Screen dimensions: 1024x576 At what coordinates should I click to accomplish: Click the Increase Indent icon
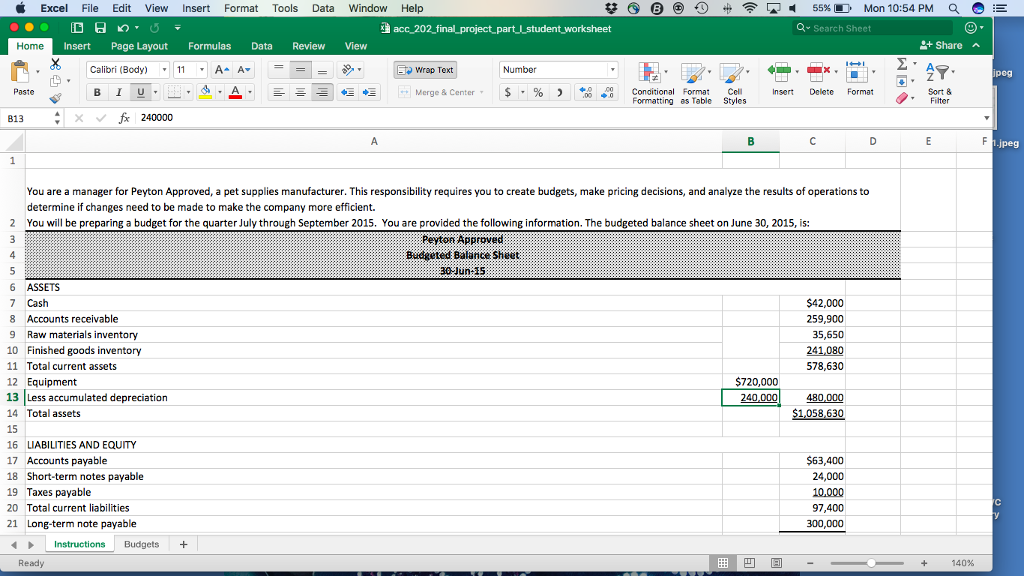(x=368, y=92)
